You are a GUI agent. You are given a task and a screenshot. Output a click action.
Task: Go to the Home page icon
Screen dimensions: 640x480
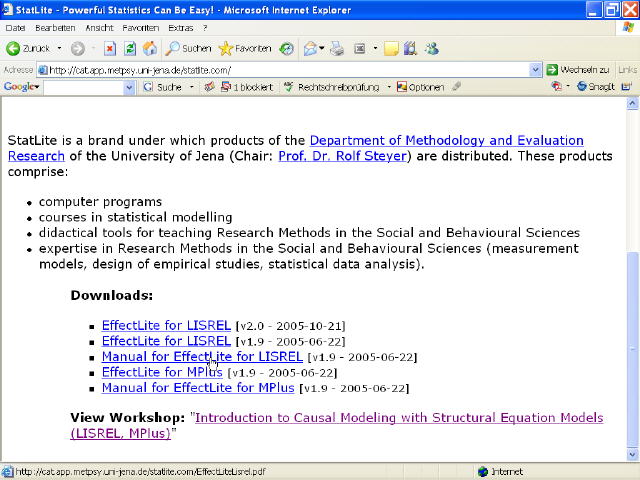150,48
